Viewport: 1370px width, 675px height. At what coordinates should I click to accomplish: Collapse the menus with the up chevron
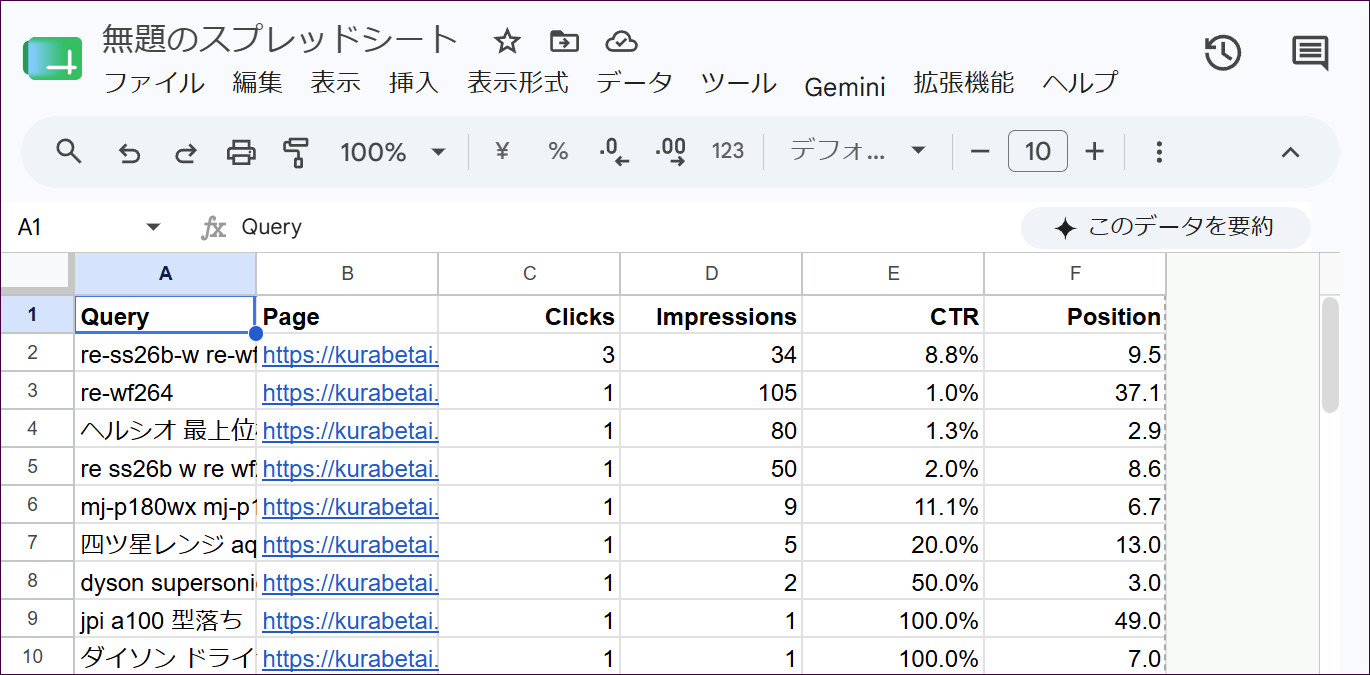1291,152
